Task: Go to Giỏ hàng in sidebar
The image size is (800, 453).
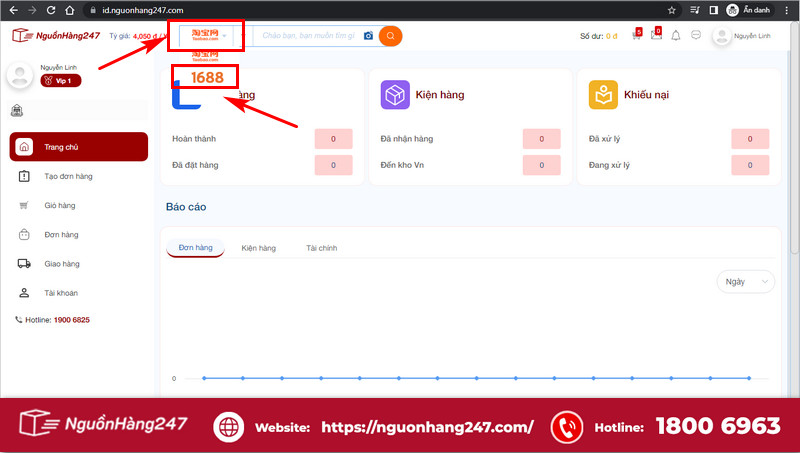Action: (60, 206)
